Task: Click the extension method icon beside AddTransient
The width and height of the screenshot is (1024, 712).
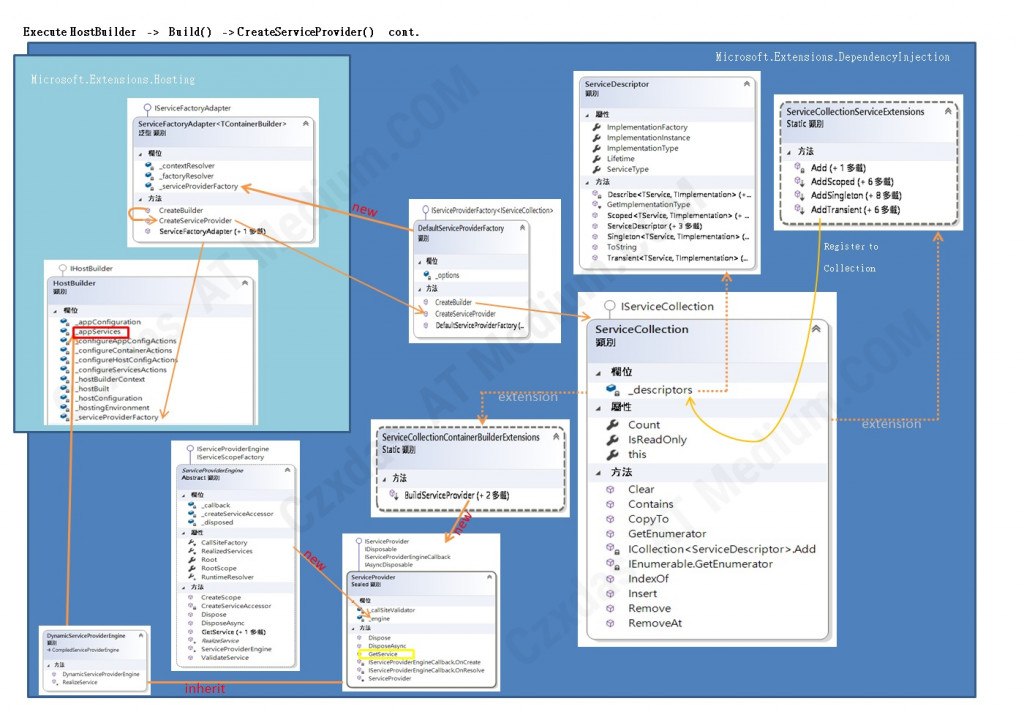Action: [799, 210]
